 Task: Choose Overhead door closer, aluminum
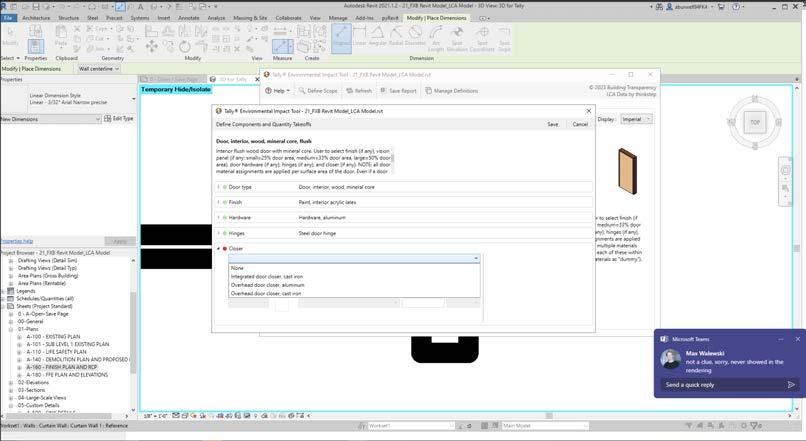pos(354,285)
